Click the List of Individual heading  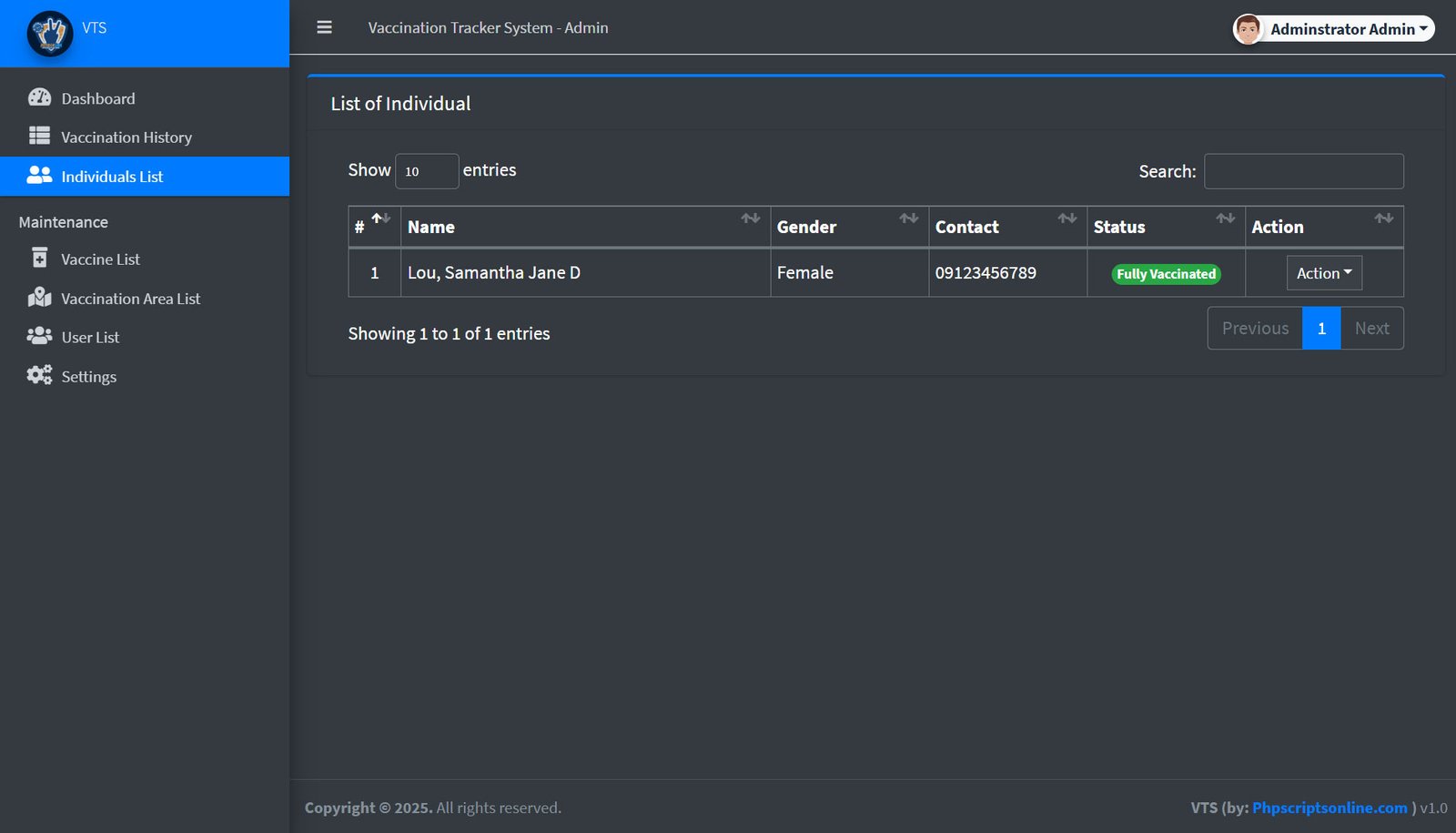click(x=400, y=104)
